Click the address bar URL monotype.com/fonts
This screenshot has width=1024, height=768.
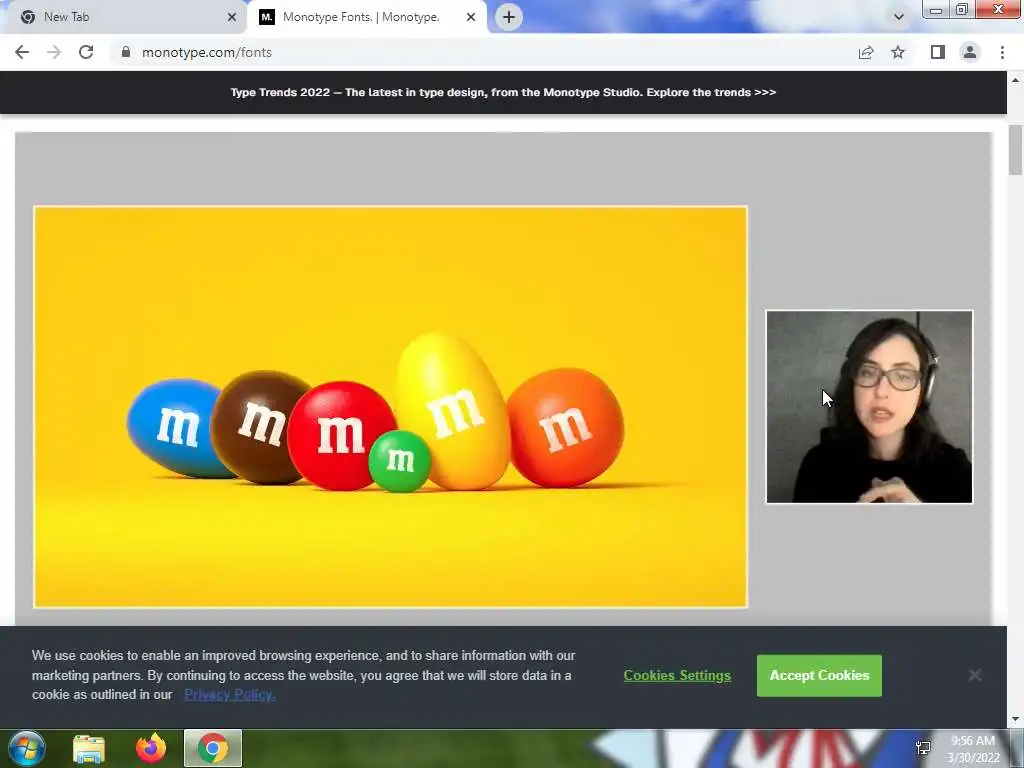(206, 52)
